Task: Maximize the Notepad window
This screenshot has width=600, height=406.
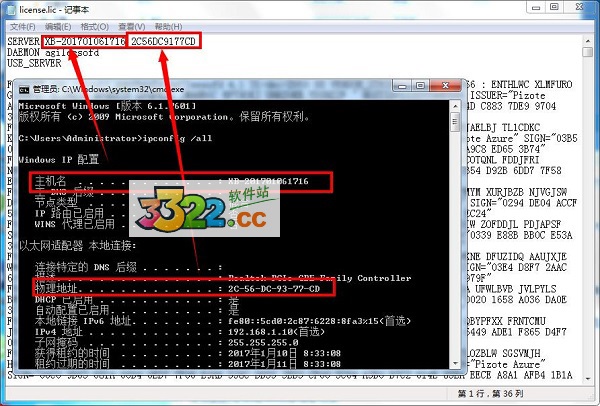Action: pyautogui.click(x=554, y=7)
